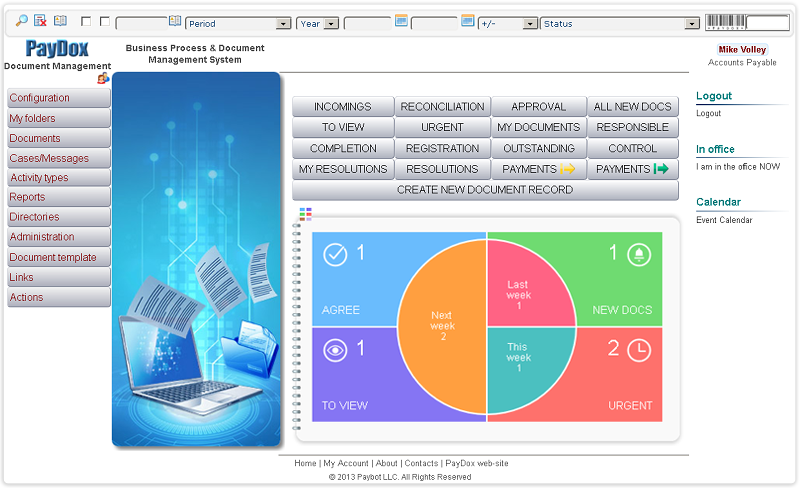The width and height of the screenshot is (800, 488).
Task: Click the colored grid icon above dashboard
Action: tap(305, 213)
